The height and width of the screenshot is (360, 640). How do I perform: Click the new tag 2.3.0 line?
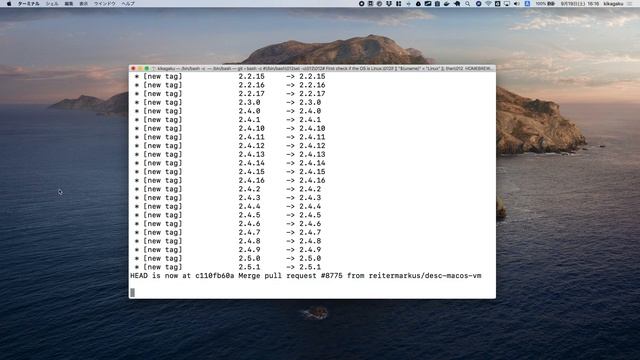[x=228, y=102]
